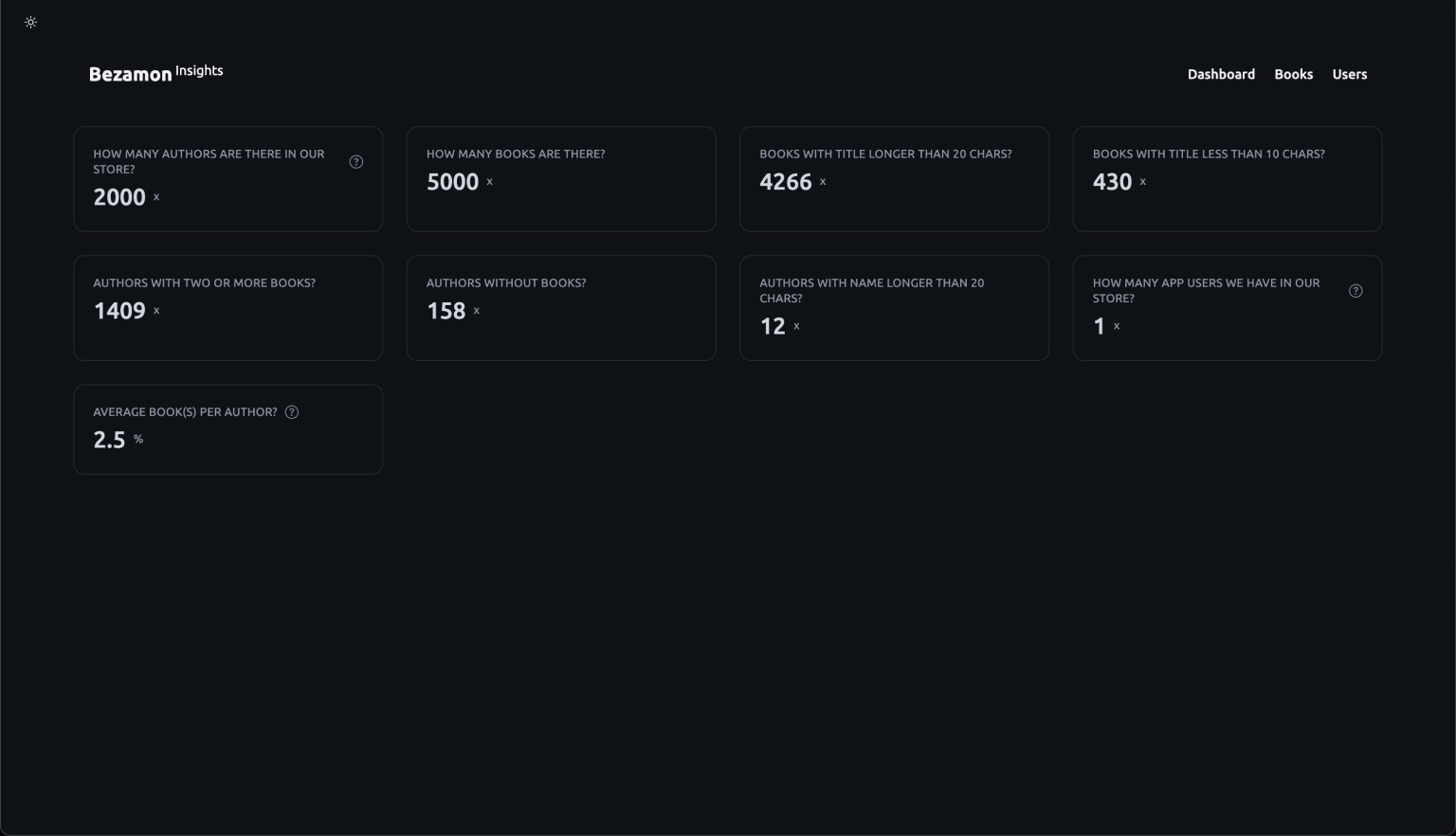Viewport: 1456px width, 836px height.
Task: Click the "Authors without books?" label
Action: 506,282
